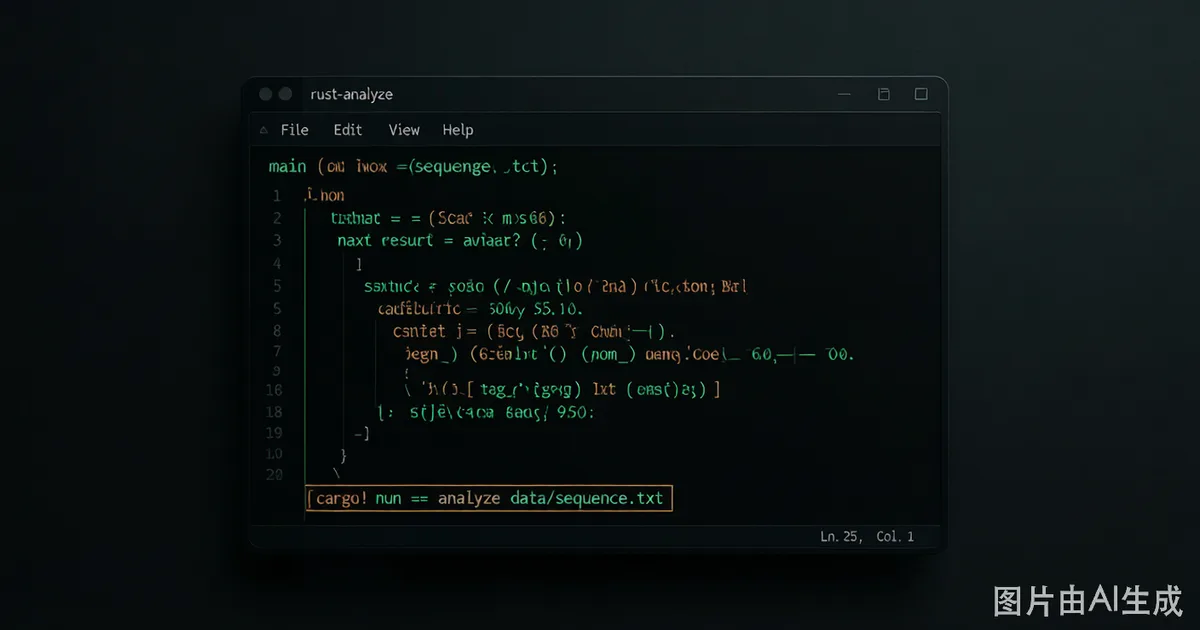This screenshot has width=1200, height=630.
Task: Click line number 2 in the gutter
Action: 276,218
